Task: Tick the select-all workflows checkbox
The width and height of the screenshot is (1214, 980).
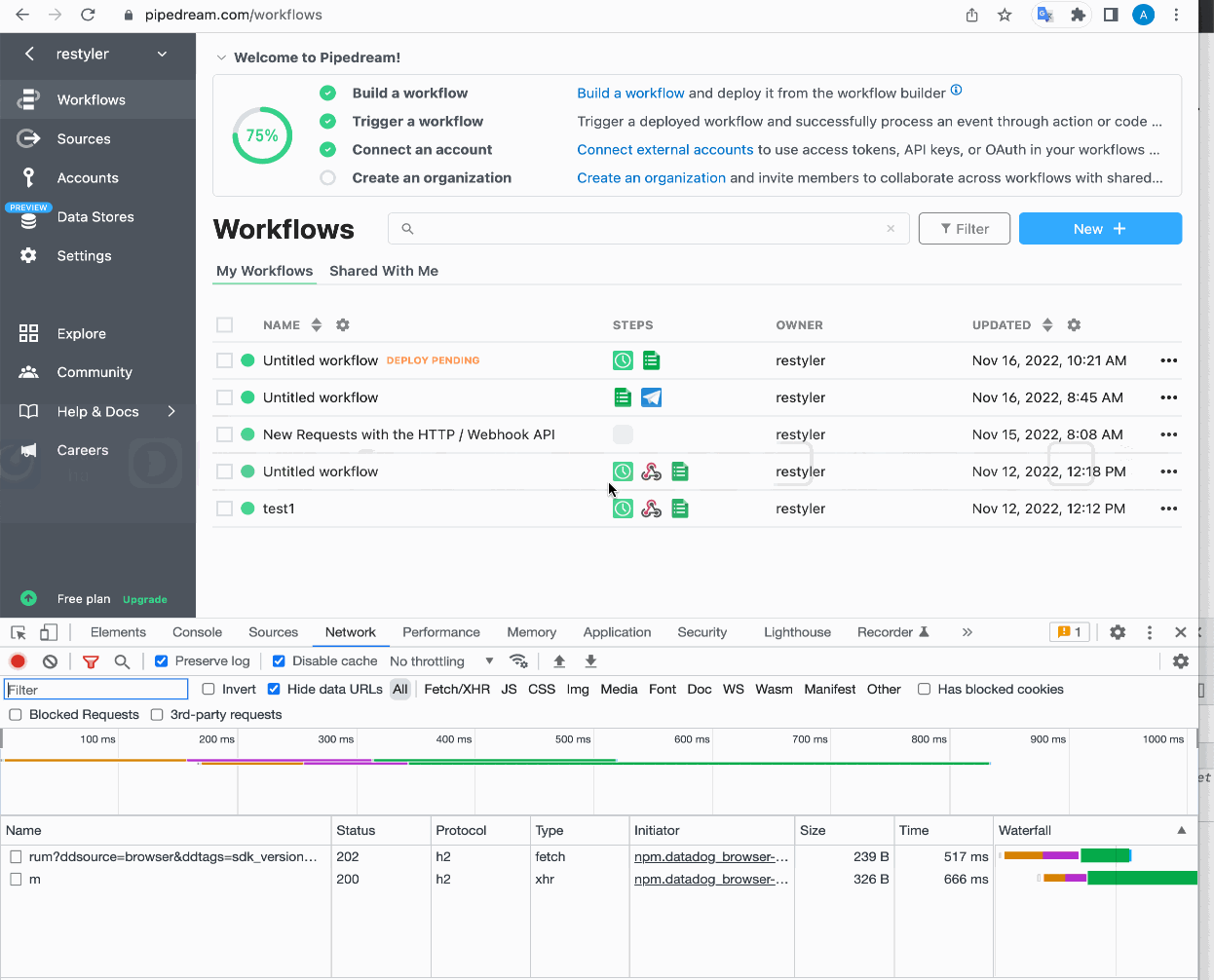Action: (x=225, y=324)
